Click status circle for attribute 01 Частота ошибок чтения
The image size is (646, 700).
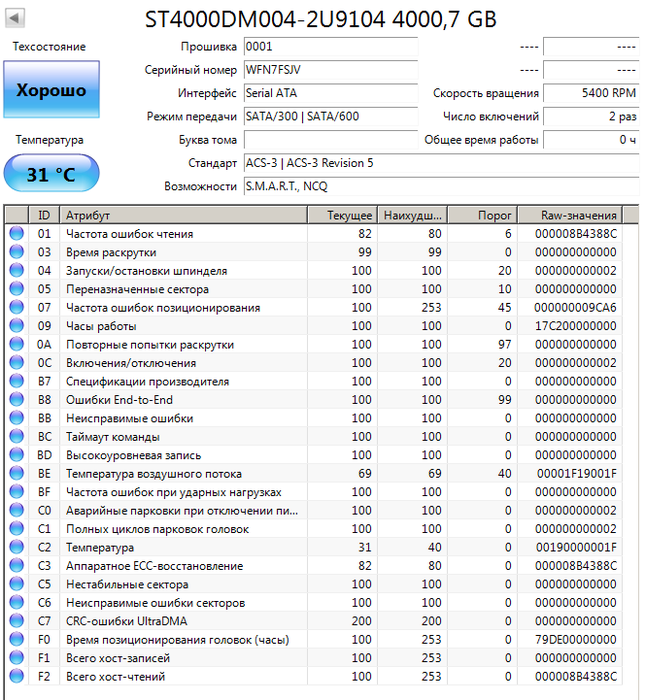17,233
